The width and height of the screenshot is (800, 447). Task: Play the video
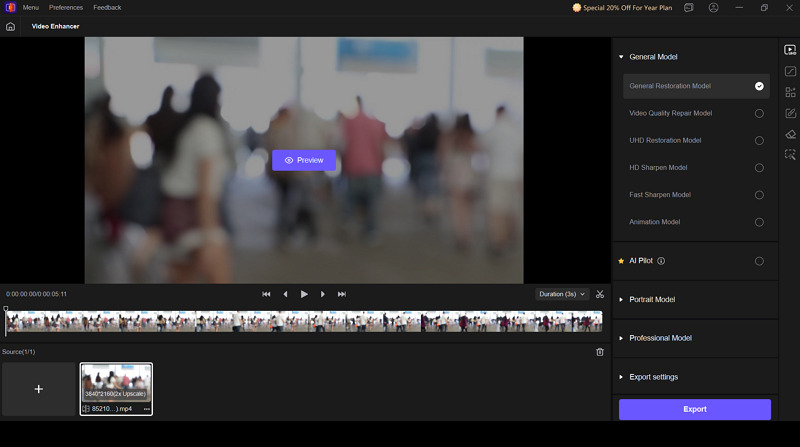pyautogui.click(x=304, y=294)
